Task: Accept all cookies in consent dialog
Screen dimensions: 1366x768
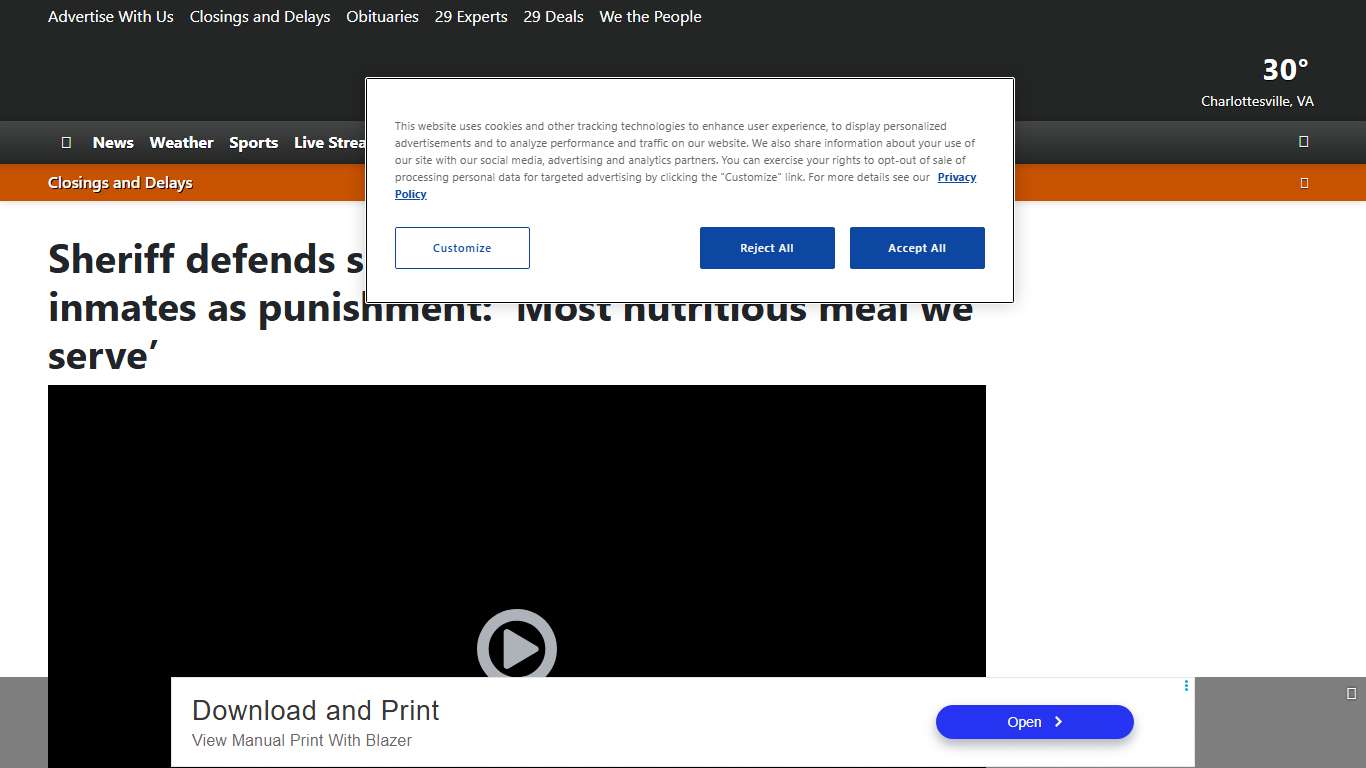Action: point(916,248)
